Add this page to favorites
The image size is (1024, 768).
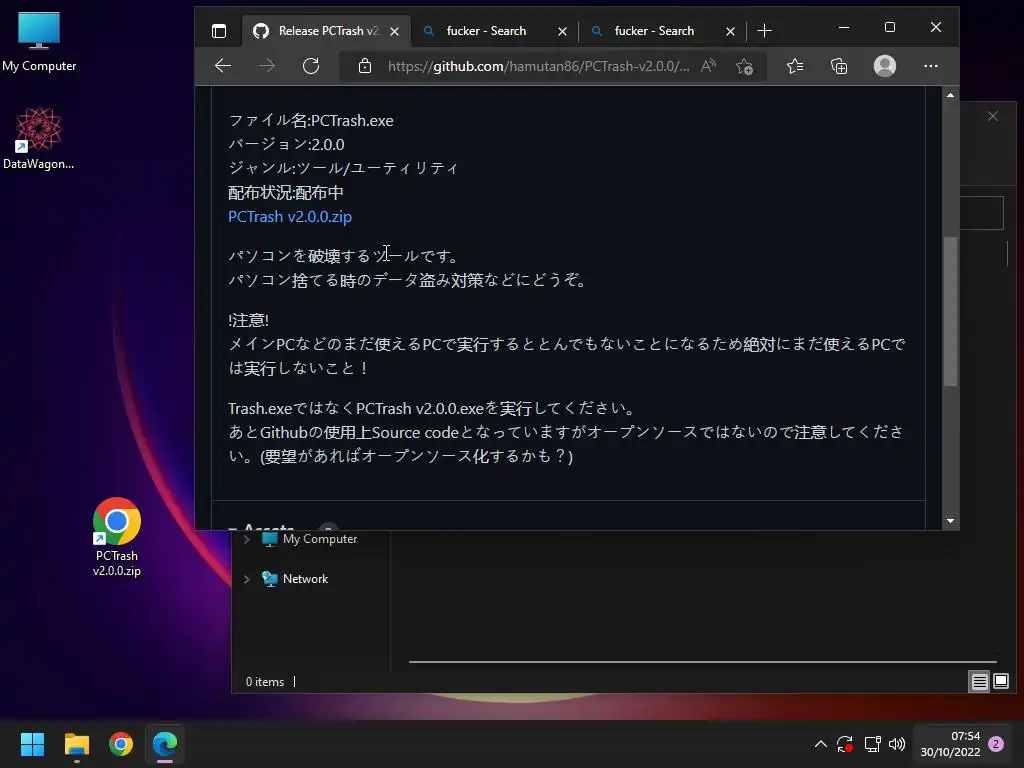pos(744,66)
